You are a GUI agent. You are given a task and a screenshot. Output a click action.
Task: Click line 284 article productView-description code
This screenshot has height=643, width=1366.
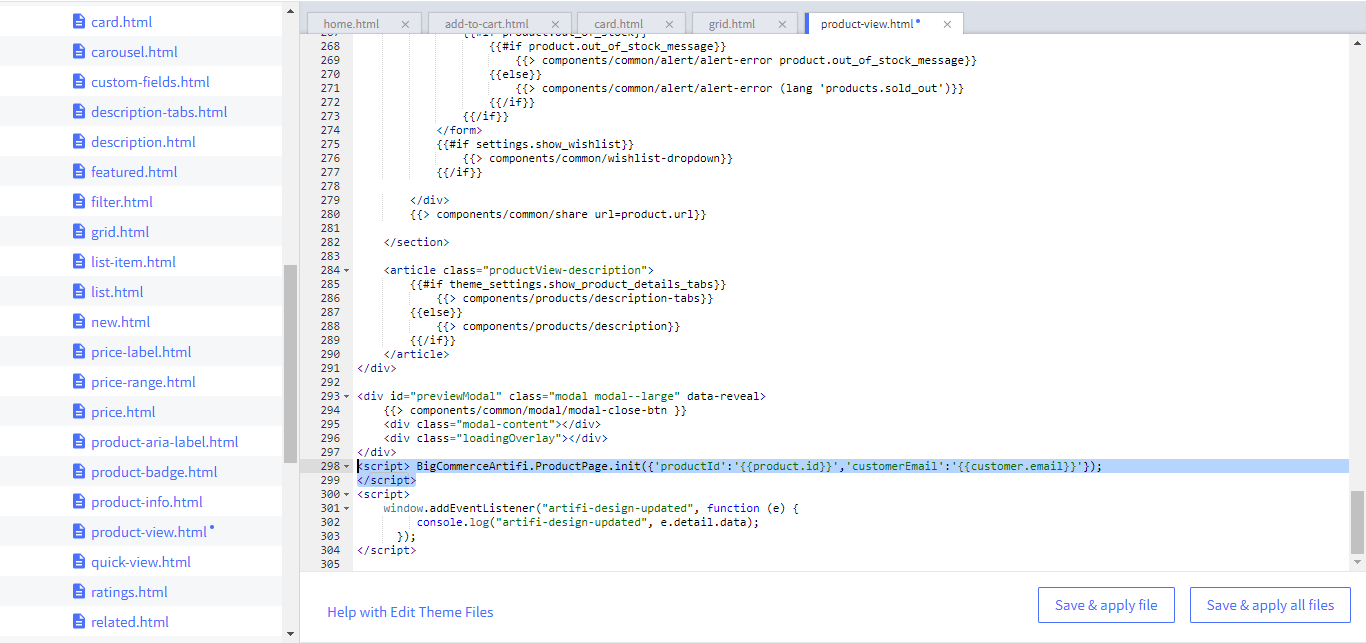pyautogui.click(x=519, y=270)
